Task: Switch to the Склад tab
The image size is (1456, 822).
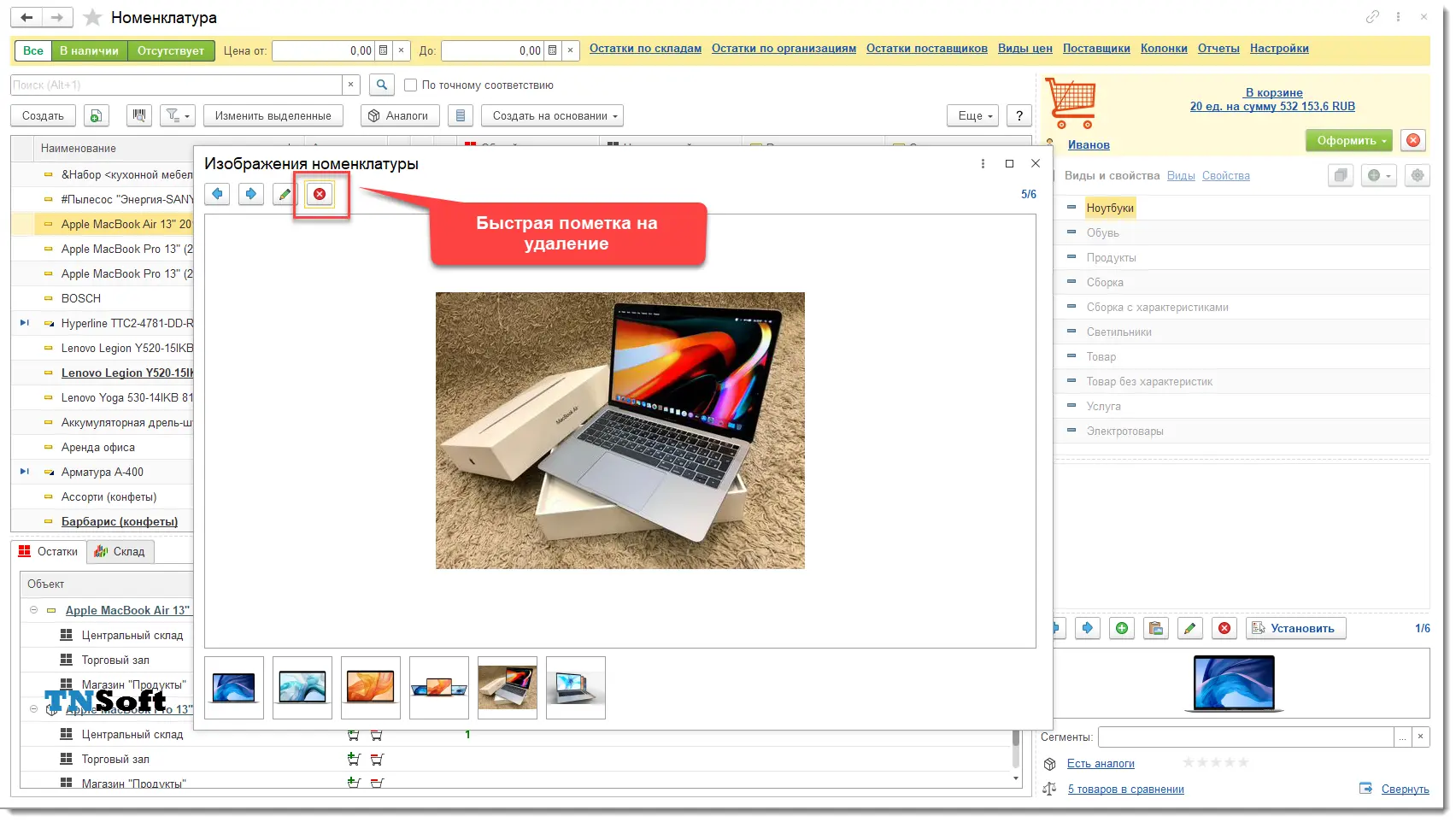Action: click(x=120, y=551)
